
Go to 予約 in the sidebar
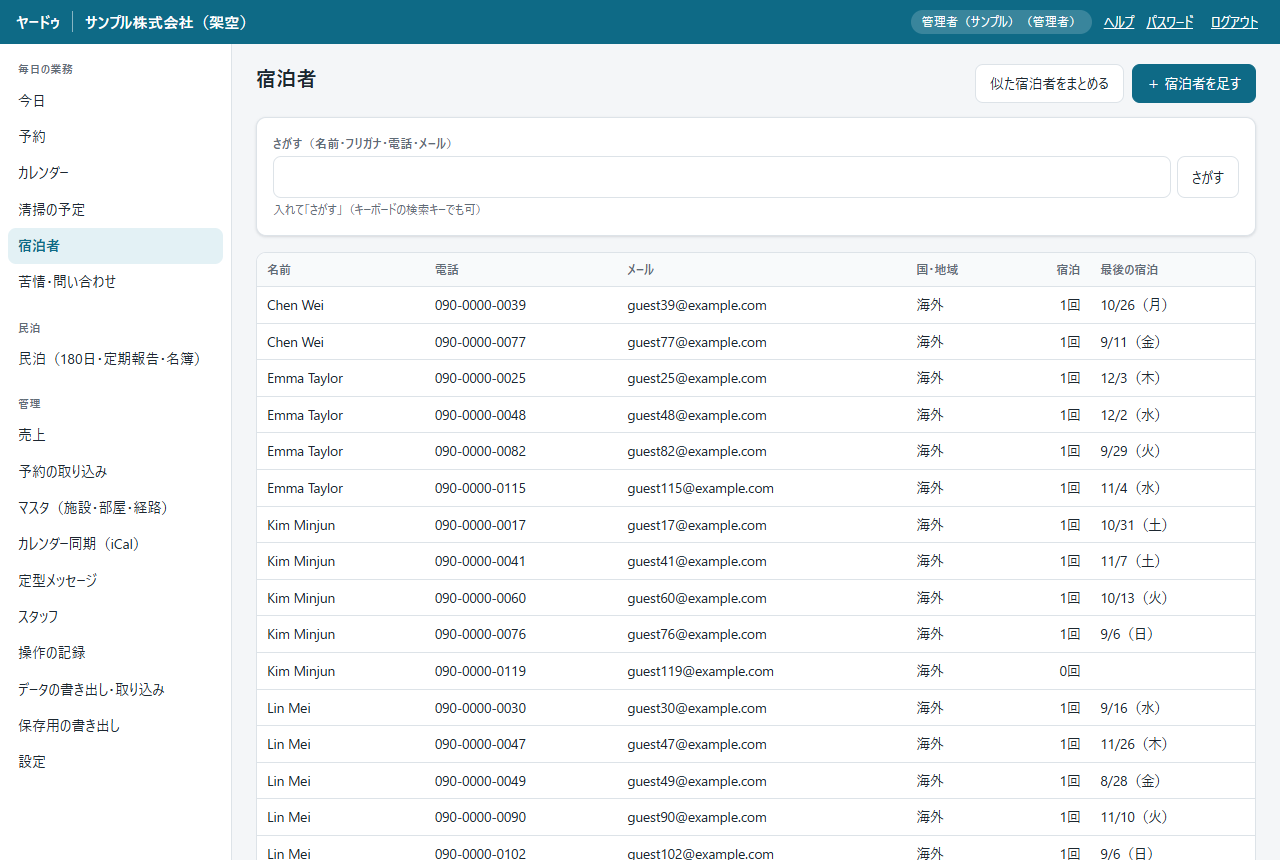[x=115, y=137]
